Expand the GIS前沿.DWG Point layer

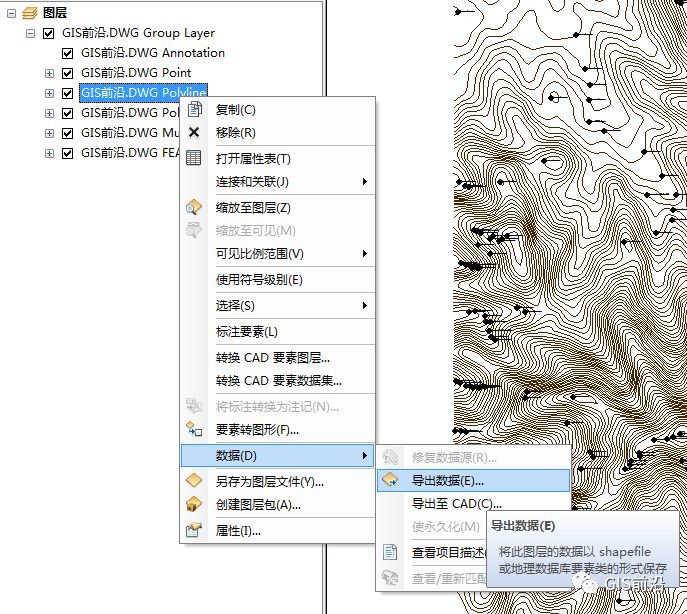tap(50, 73)
